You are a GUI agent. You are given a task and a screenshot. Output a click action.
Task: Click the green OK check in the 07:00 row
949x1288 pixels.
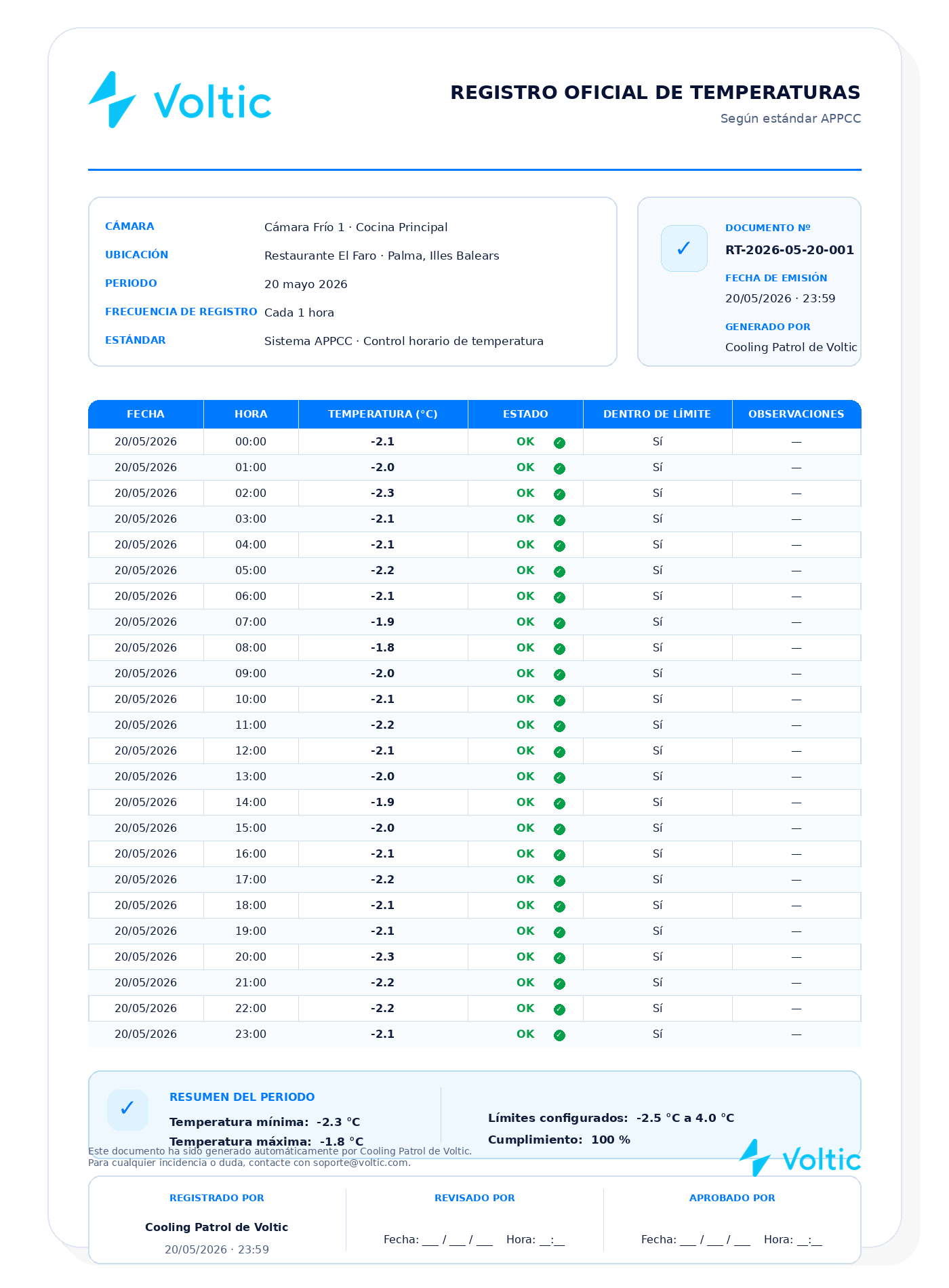[x=559, y=623]
